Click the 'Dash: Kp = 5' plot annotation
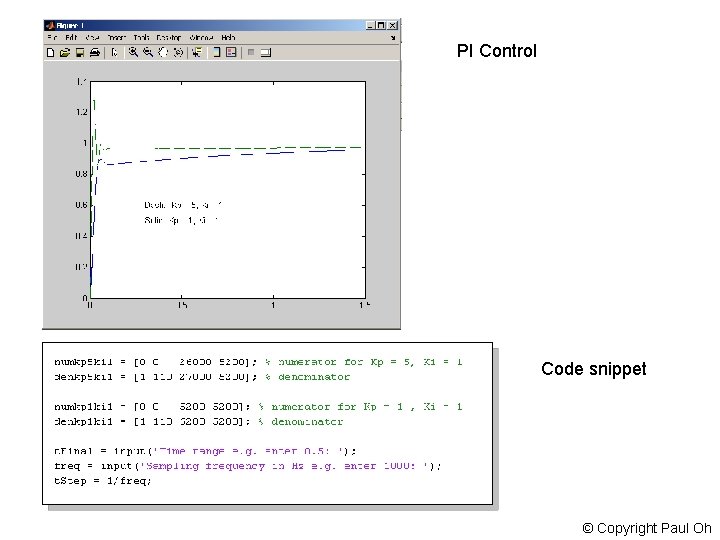 click(183, 205)
